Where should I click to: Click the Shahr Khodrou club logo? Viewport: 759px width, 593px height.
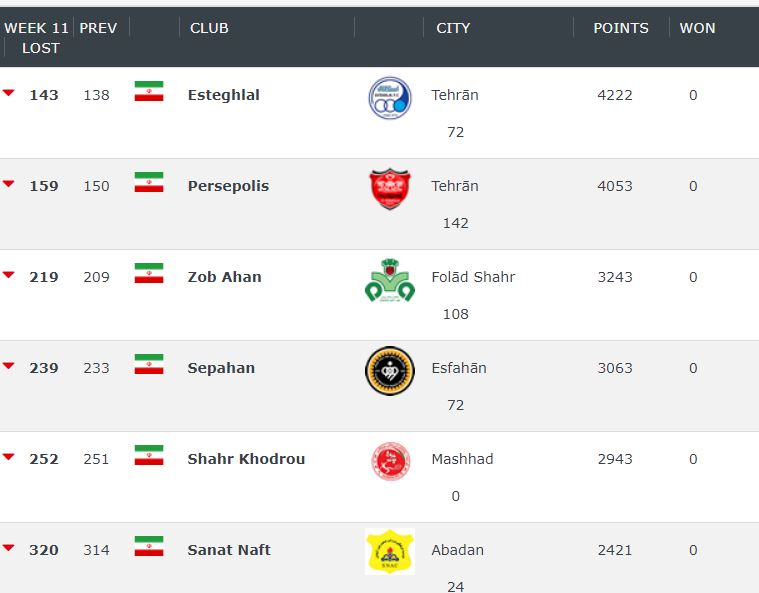pos(389,460)
